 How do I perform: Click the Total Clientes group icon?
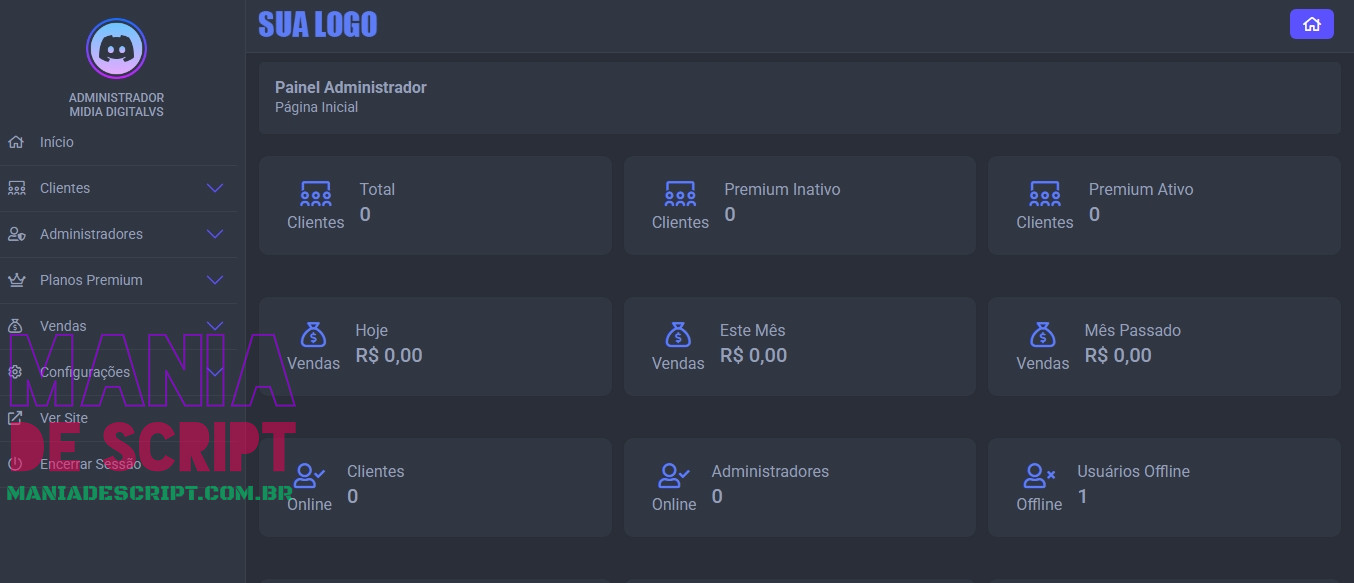[315, 193]
